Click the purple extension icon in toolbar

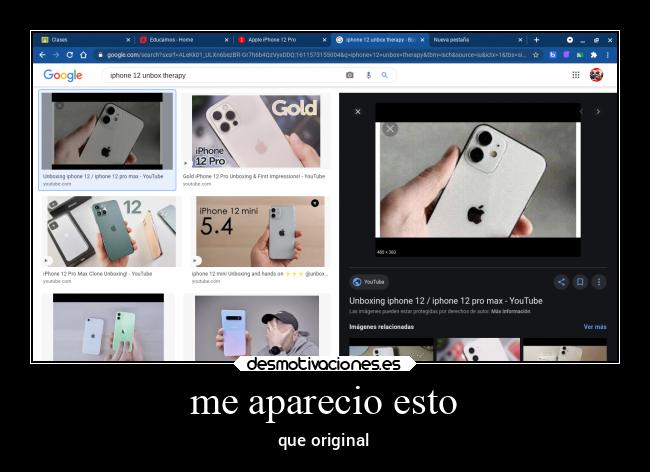[x=566, y=55]
